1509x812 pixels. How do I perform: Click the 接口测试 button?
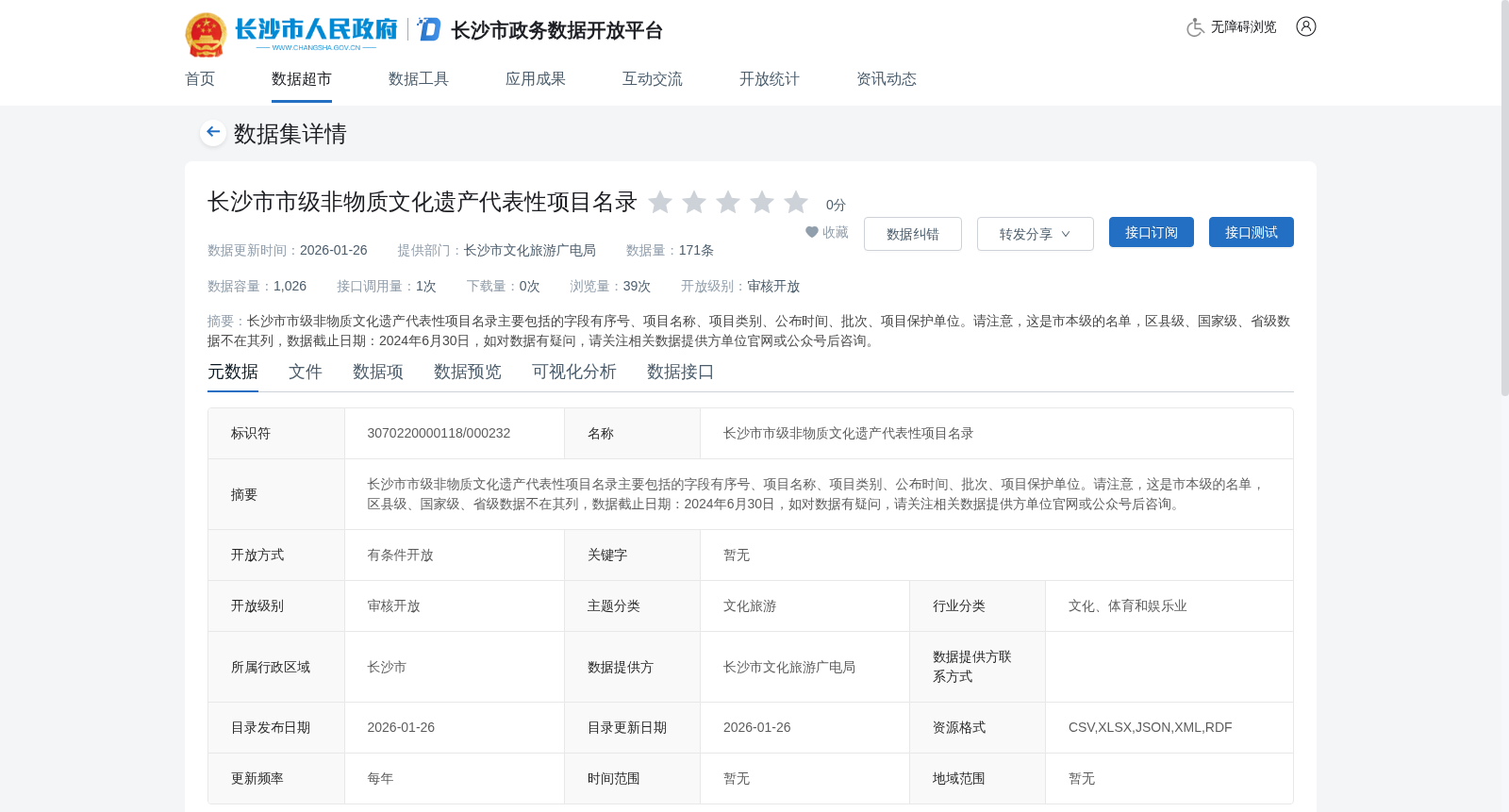coord(1252,232)
